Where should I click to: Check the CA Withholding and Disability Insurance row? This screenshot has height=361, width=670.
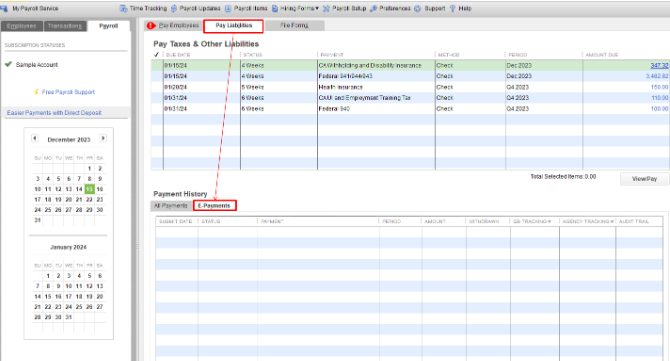[157, 65]
